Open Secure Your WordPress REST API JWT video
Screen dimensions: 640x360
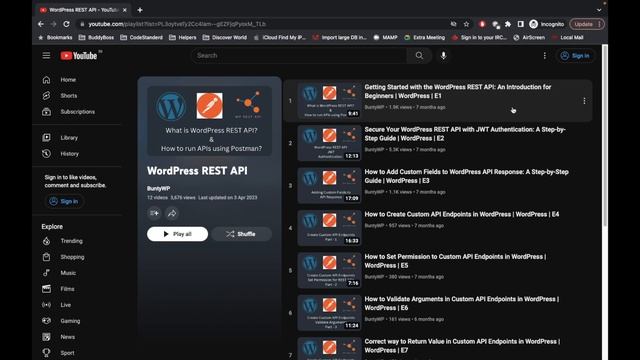tap(465, 134)
